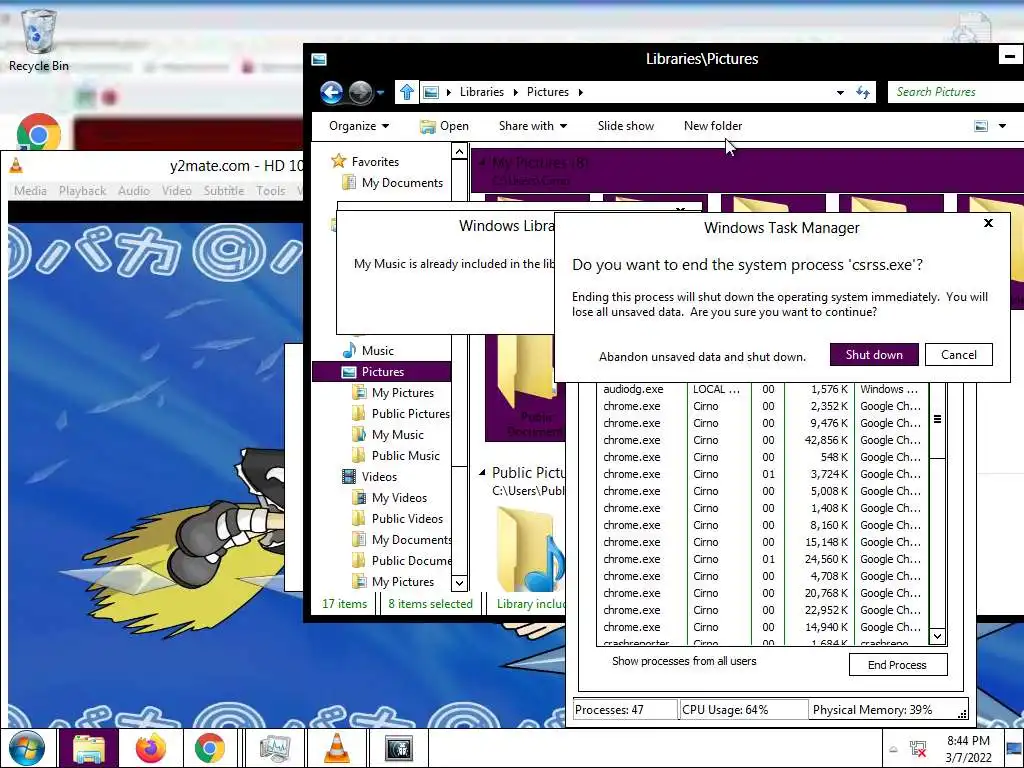Select the audiodg.exe process row
The image size is (1024, 768).
762,389
